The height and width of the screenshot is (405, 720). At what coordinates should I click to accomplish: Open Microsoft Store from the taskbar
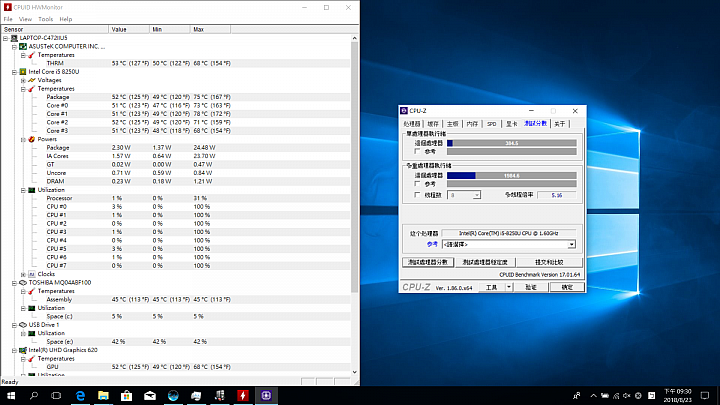click(x=127, y=395)
